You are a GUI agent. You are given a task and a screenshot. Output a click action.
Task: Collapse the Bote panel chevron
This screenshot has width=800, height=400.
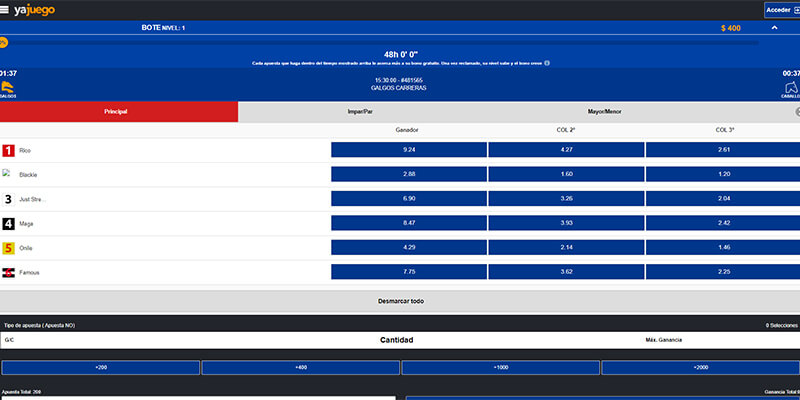pos(774,28)
